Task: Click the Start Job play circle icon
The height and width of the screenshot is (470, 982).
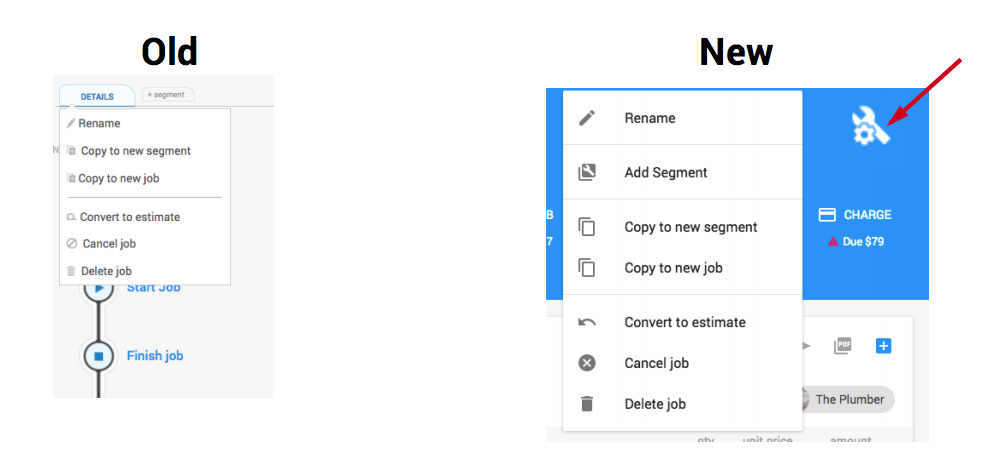Action: tap(98, 288)
